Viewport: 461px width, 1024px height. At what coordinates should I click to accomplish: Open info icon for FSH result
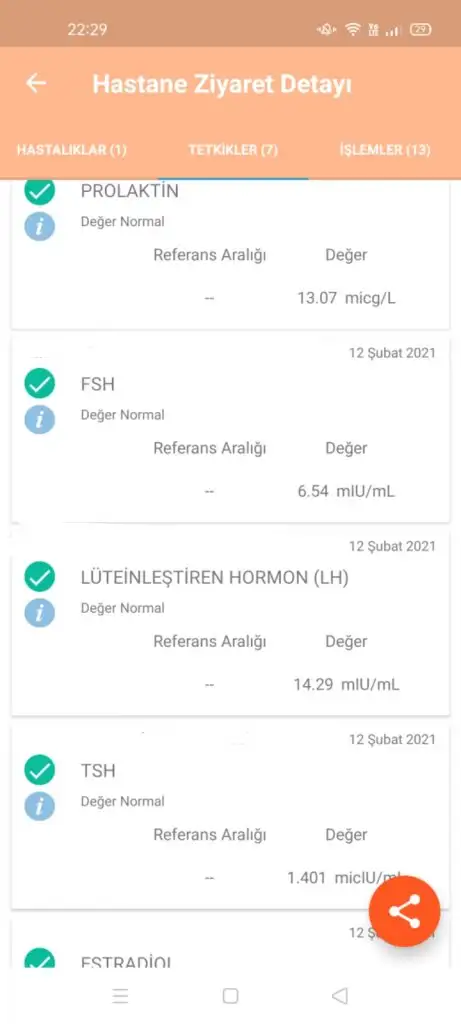40,419
